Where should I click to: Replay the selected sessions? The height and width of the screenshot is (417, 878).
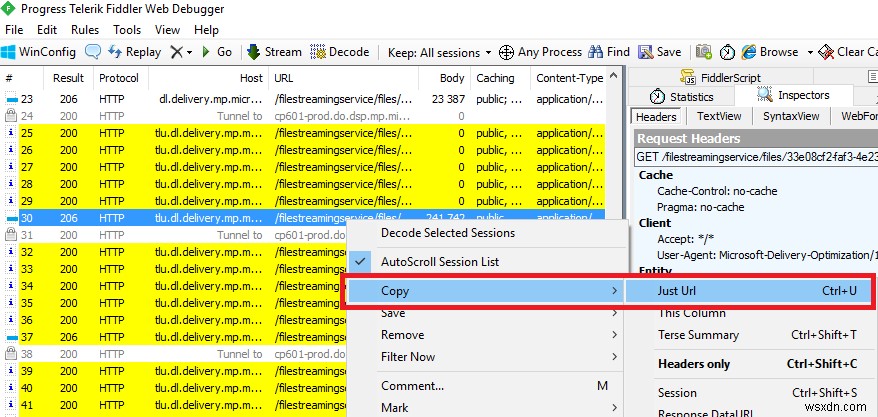(x=134, y=52)
